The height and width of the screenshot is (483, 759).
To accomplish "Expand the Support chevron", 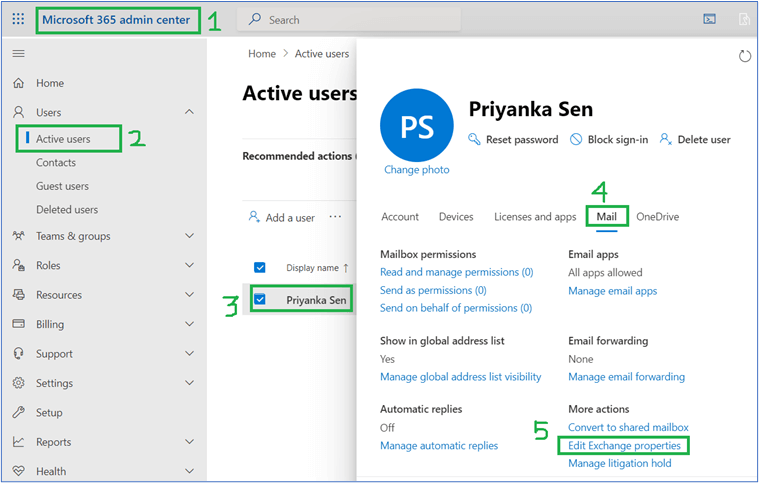I will pyautogui.click(x=189, y=353).
